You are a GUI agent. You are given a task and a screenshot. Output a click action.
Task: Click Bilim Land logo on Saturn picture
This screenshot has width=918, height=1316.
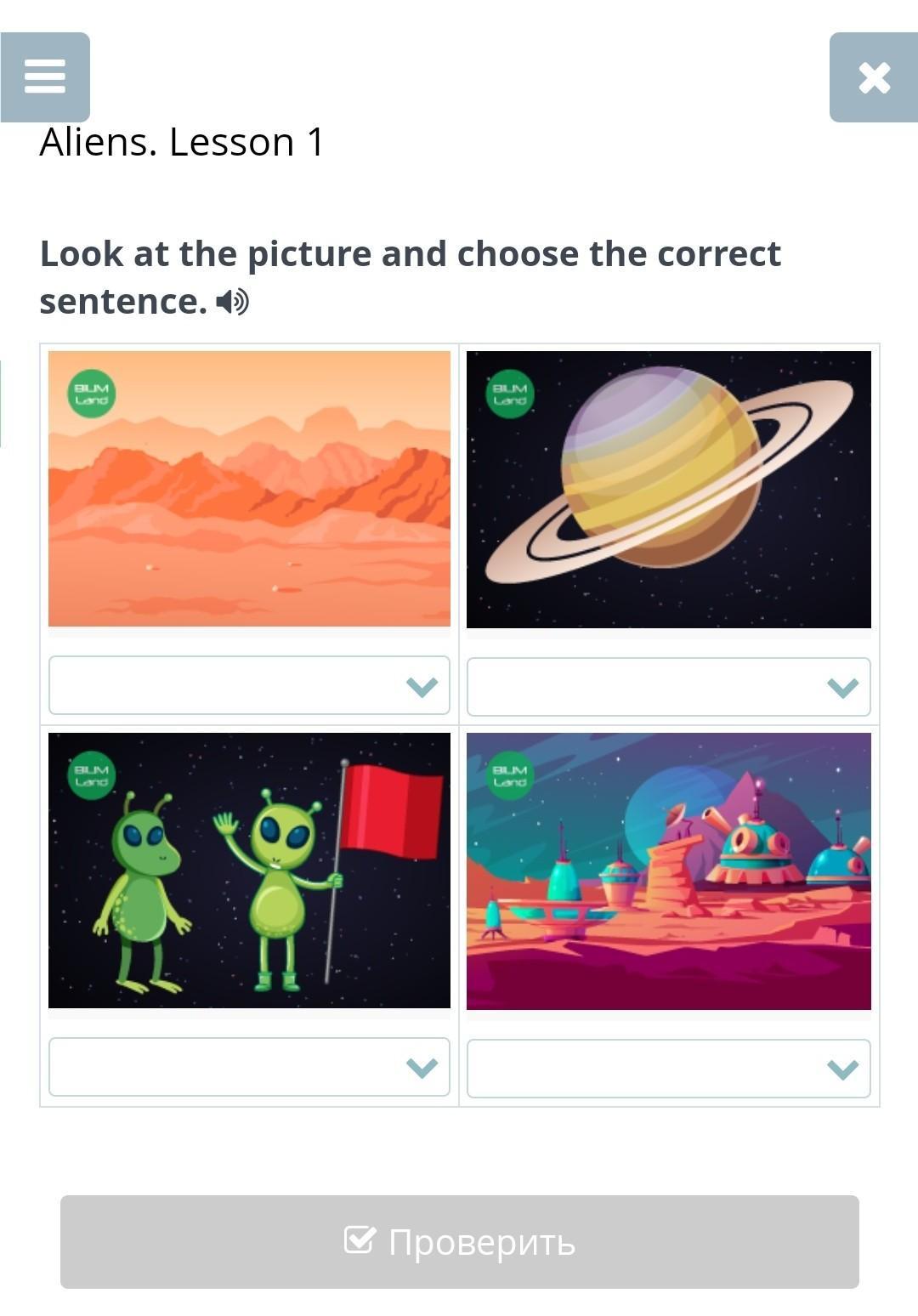tap(510, 394)
